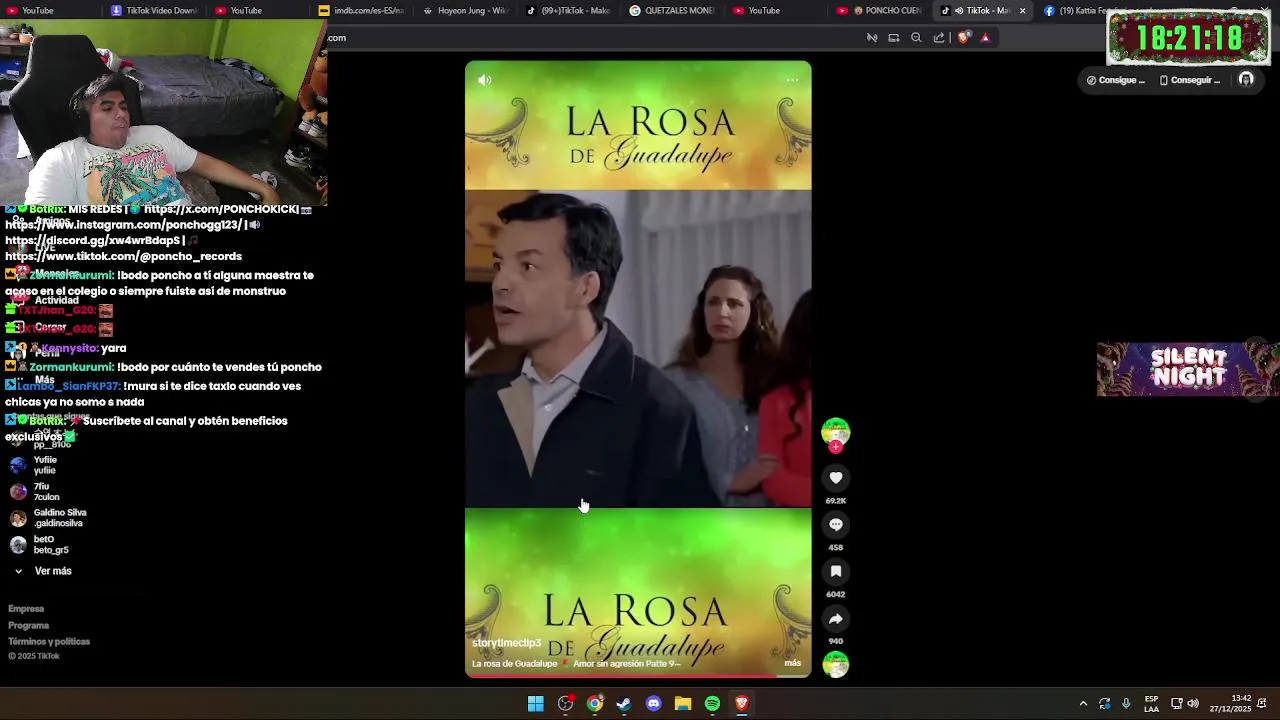The height and width of the screenshot is (720, 1280).
Task: Open Discord from the taskbar
Action: 654,704
